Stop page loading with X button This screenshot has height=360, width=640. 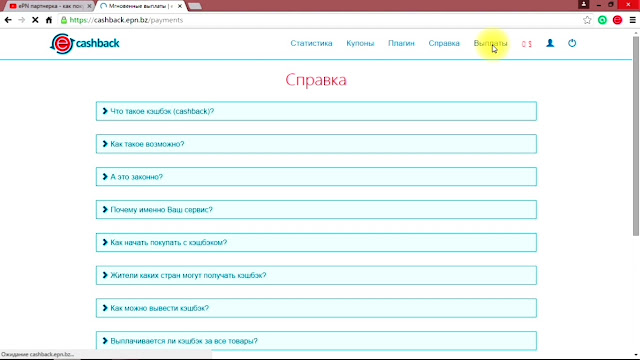tap(35, 20)
